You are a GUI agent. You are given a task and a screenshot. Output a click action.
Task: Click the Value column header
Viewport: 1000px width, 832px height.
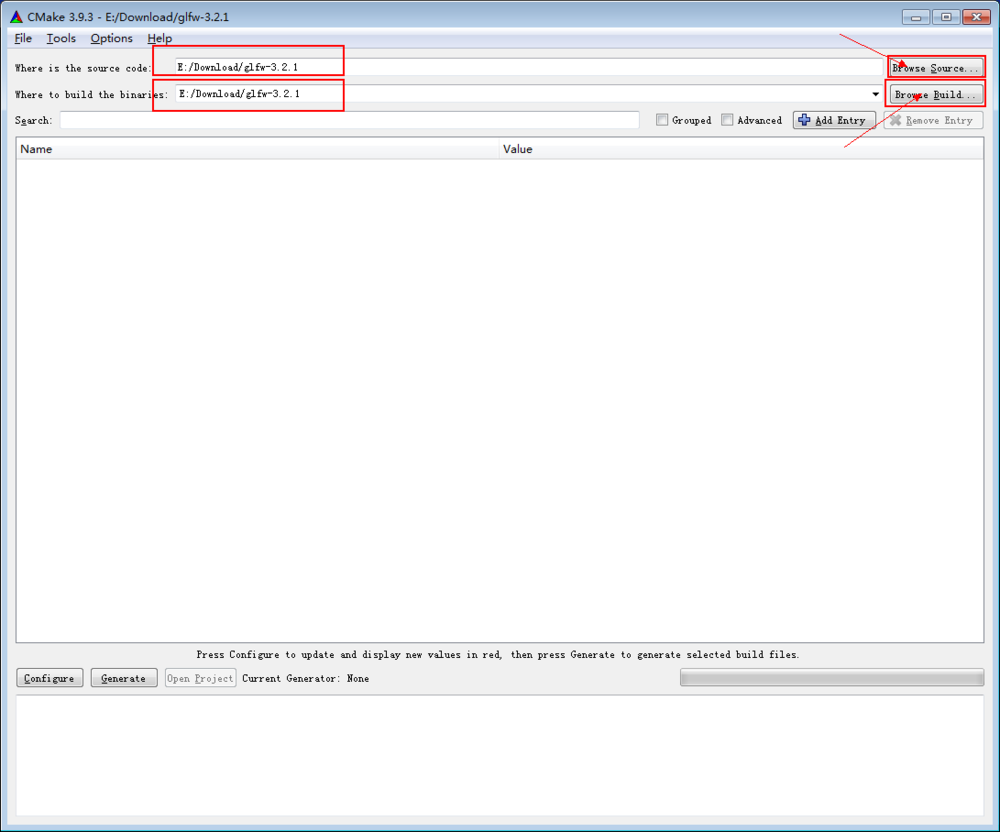point(518,148)
